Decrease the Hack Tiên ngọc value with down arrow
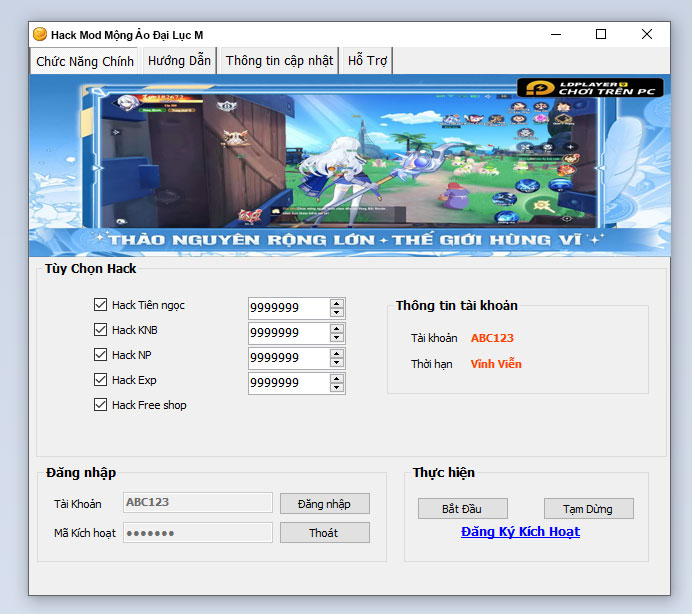693x616 pixels. click(337, 312)
